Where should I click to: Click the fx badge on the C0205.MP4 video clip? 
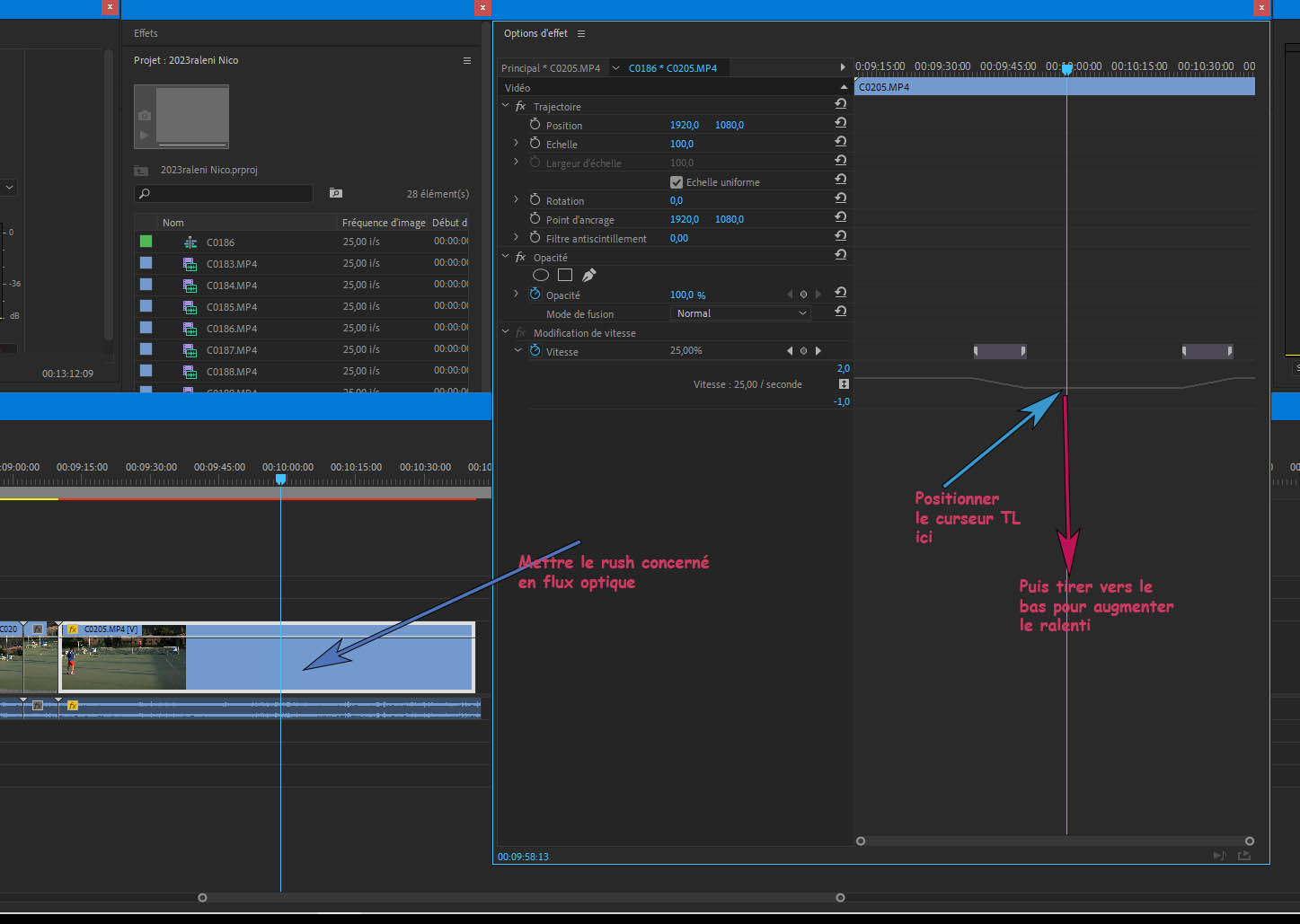(73, 629)
